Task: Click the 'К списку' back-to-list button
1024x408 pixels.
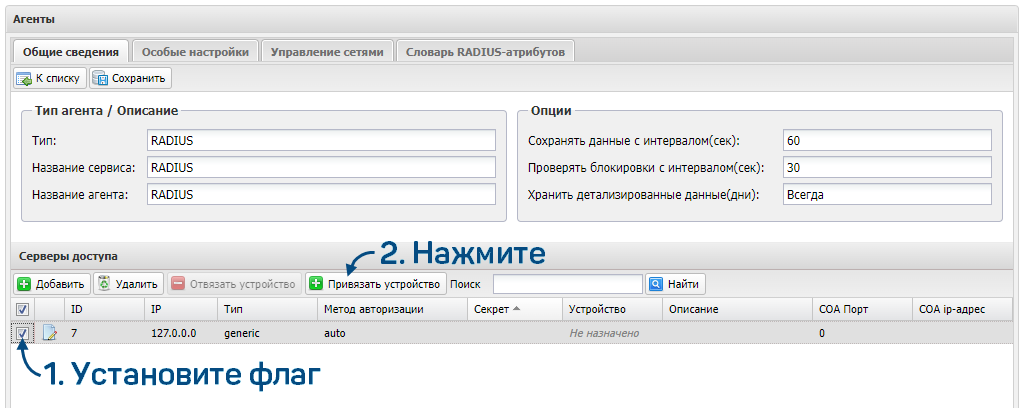Action: click(x=50, y=78)
